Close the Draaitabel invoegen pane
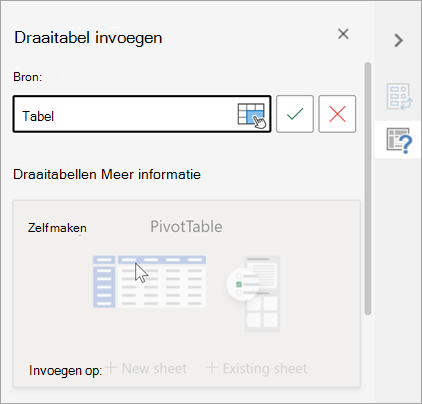422x404 pixels. point(343,34)
